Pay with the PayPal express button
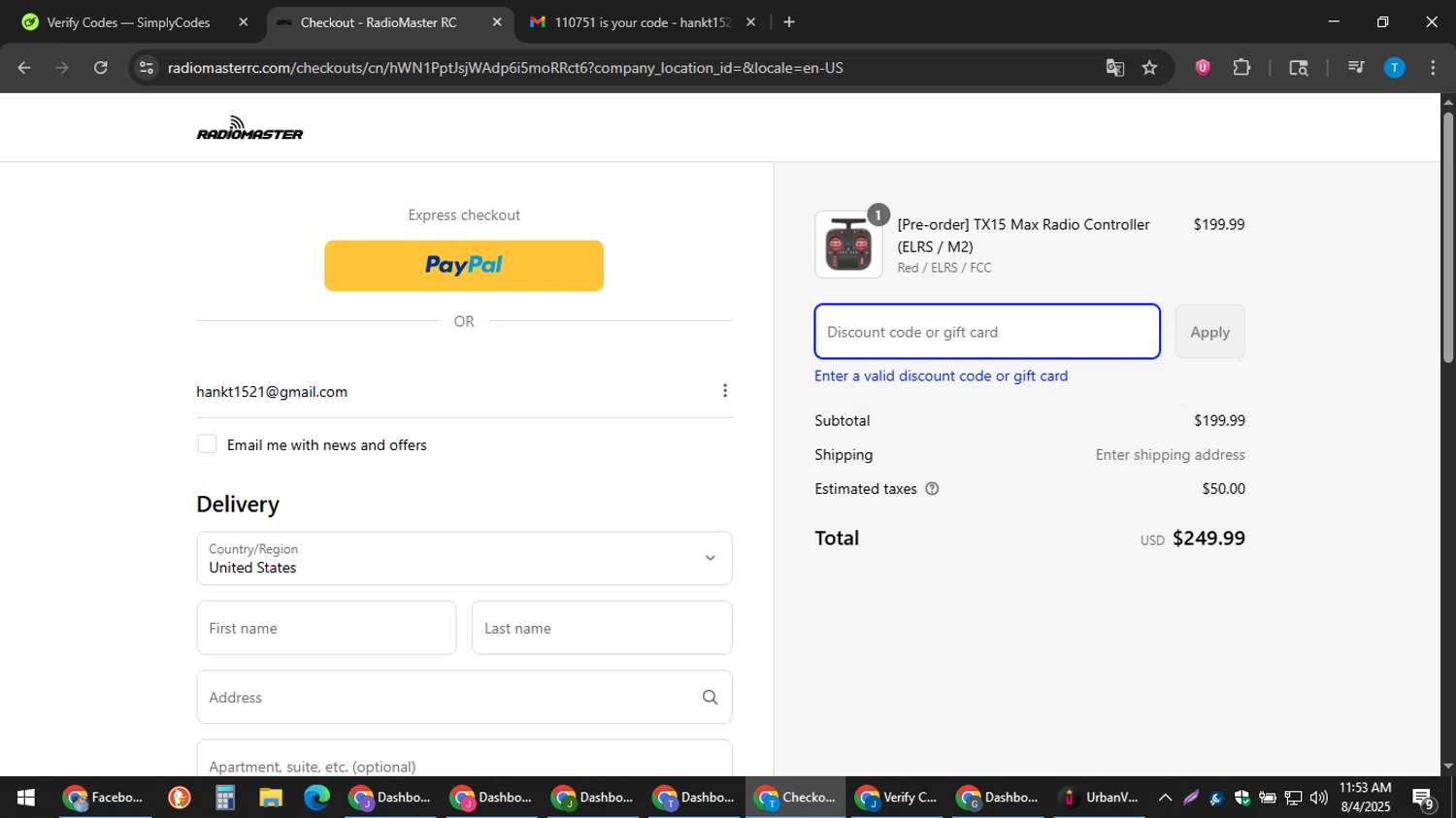Screen dimensions: 1456x818 point(464,266)
